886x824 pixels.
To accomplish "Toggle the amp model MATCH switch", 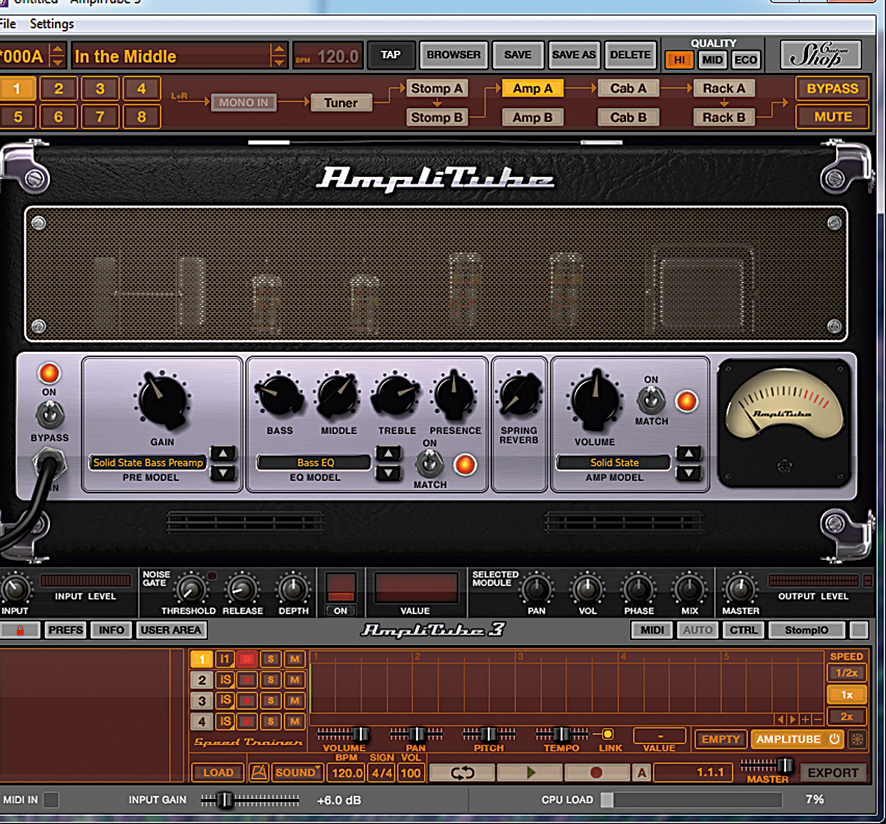I will tap(651, 401).
